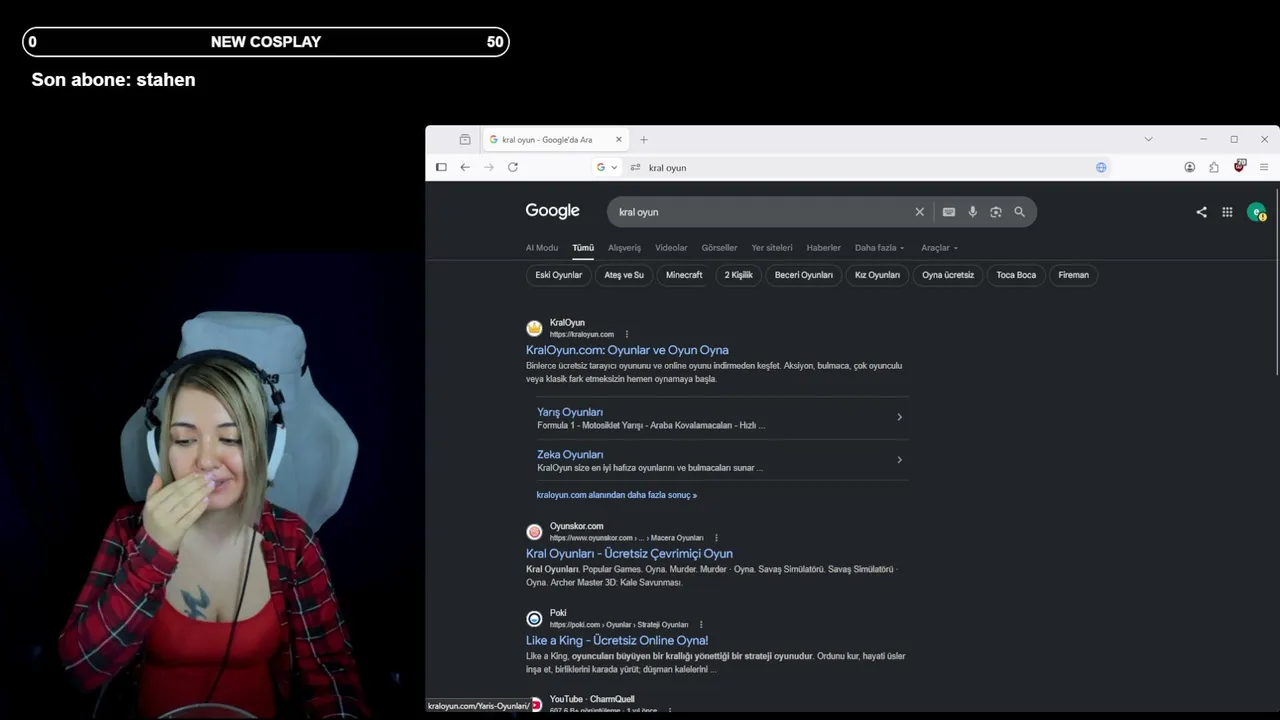Screen dimensions: 1280x720
Task: Go to the Google logo homepage
Action: 552,211
